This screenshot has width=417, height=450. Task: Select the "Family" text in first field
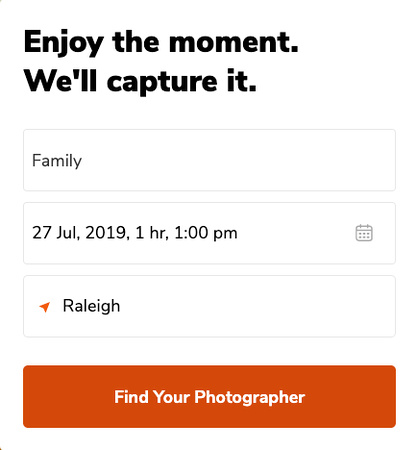(x=57, y=161)
